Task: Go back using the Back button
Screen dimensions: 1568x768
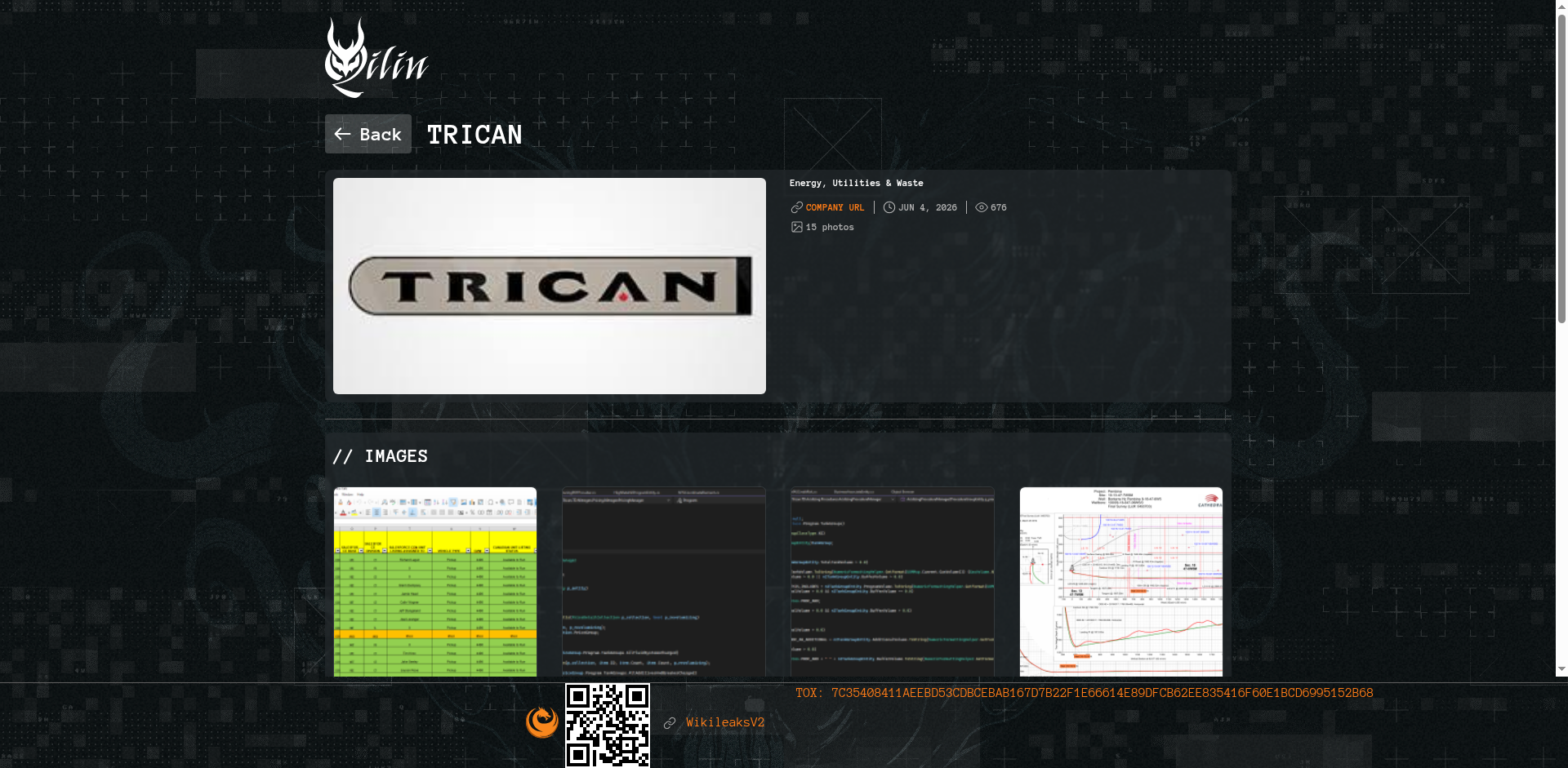Action: click(368, 134)
